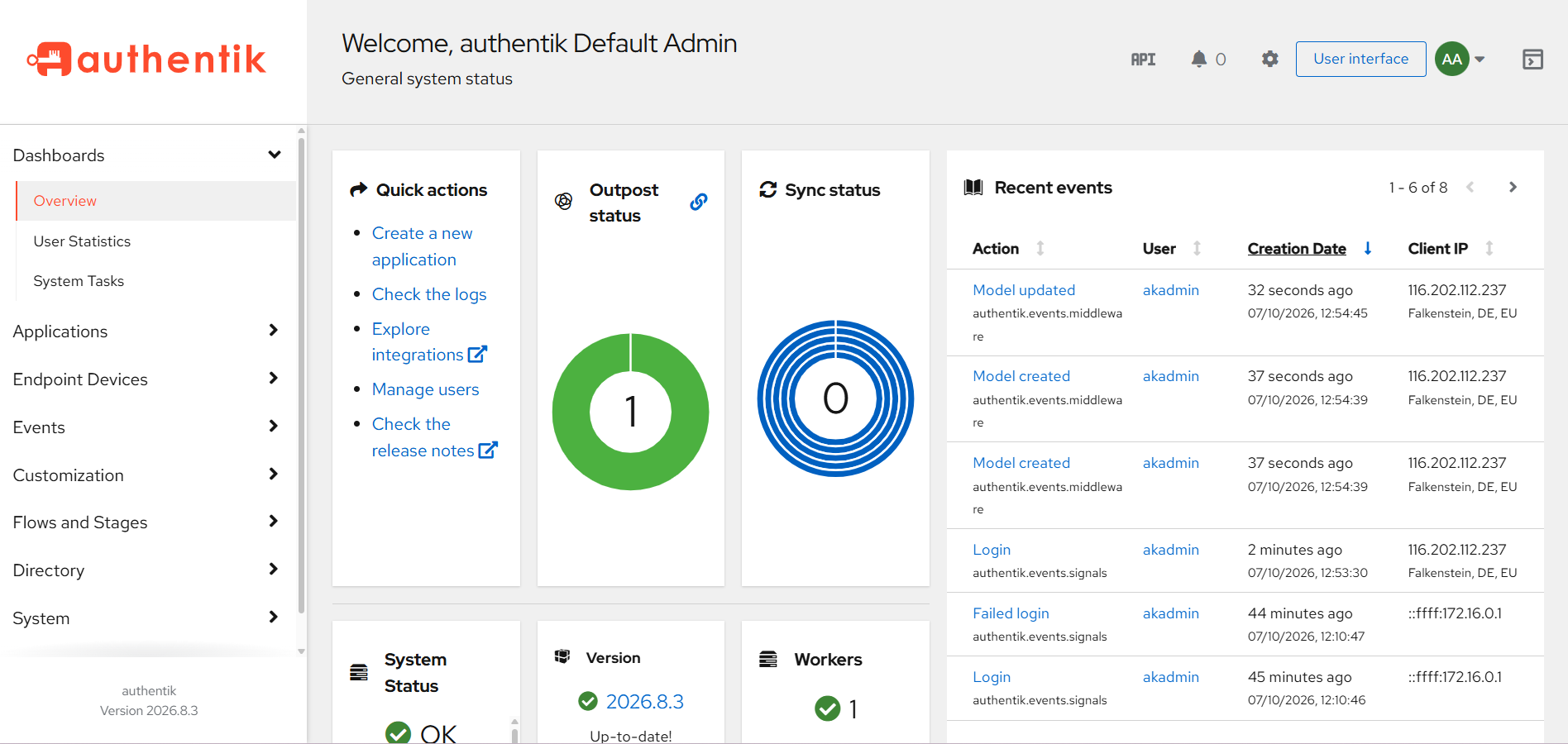Image resolution: width=1568 pixels, height=744 pixels.
Task: Click Manage users quick action
Action: tap(425, 389)
